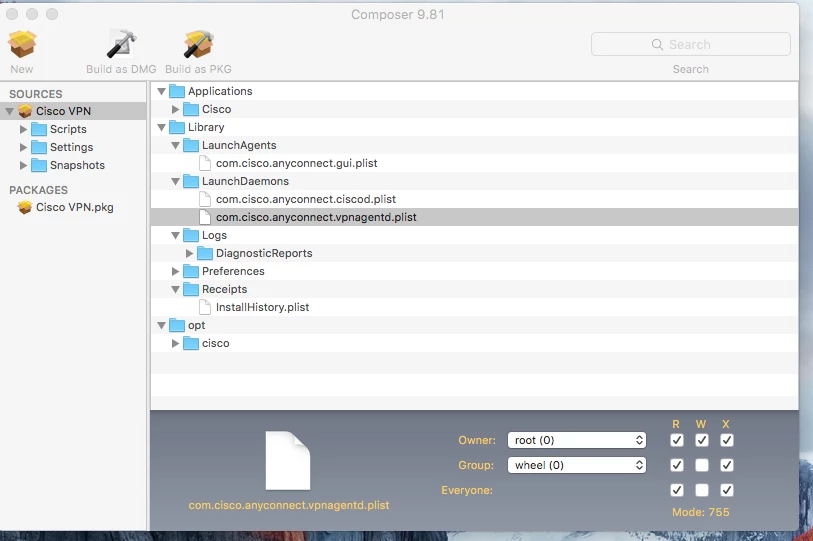This screenshot has width=813, height=541.
Task: Select com.cisco.anyconnect.ciscod.plist file name
Action: pyautogui.click(x=306, y=199)
